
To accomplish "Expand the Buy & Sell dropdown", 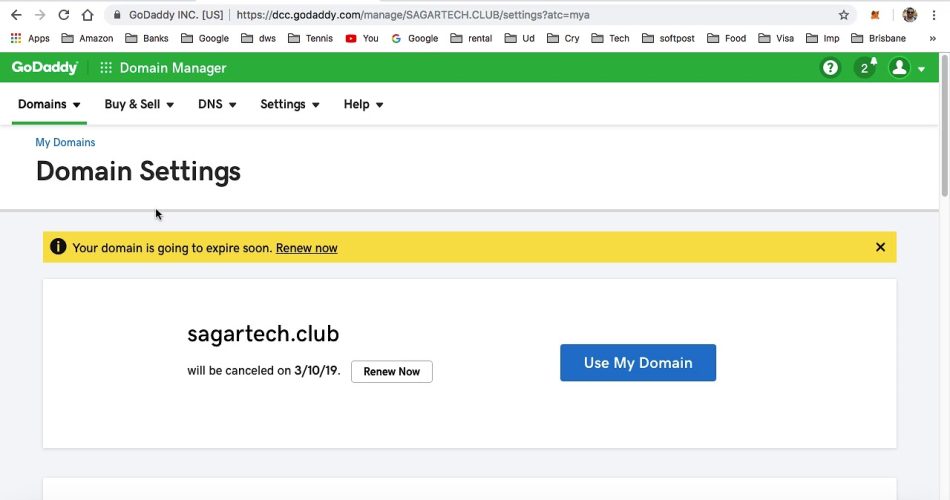I will coord(139,104).
